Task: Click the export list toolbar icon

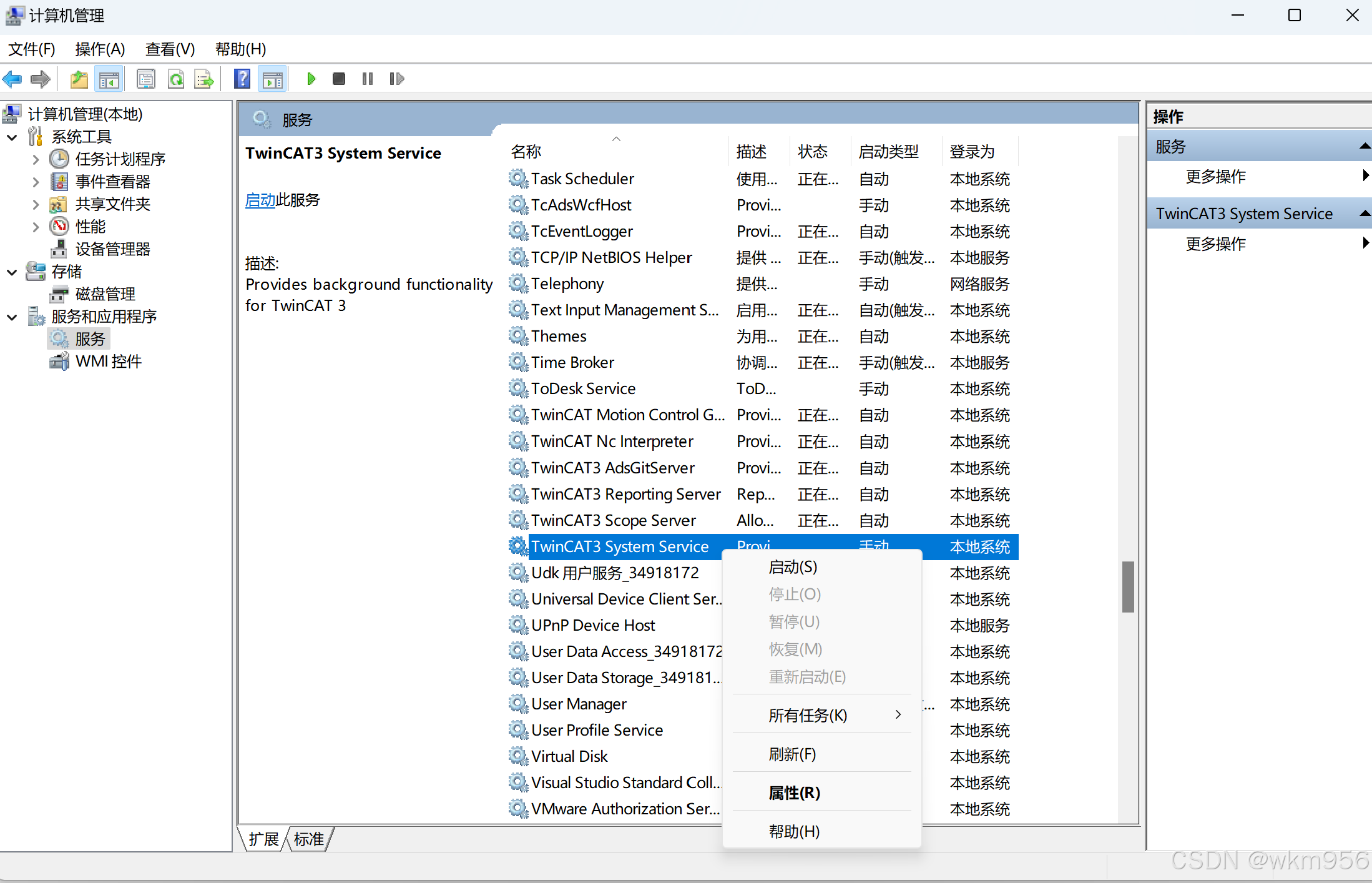Action: tap(205, 79)
